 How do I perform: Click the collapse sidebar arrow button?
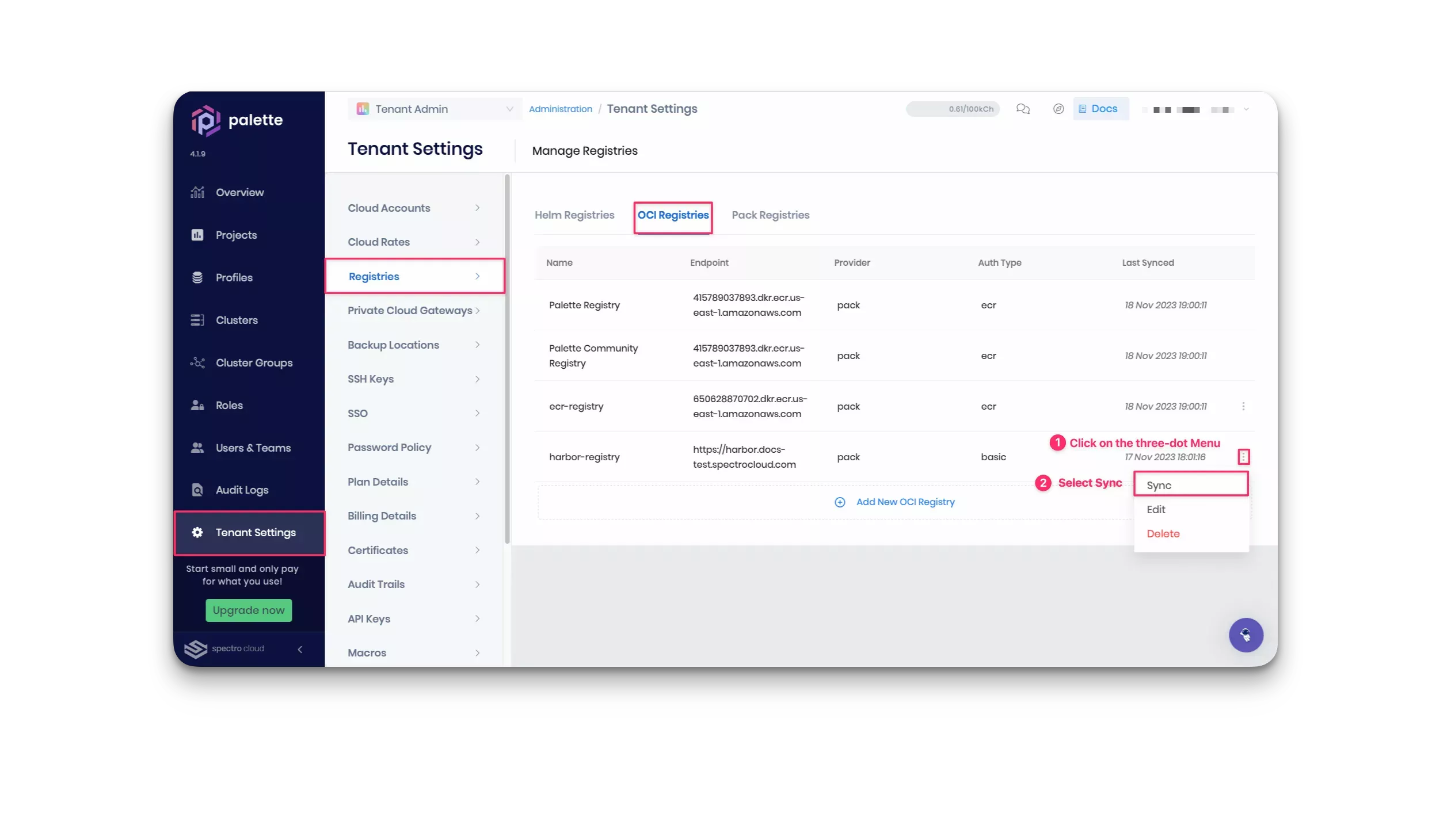pos(300,648)
